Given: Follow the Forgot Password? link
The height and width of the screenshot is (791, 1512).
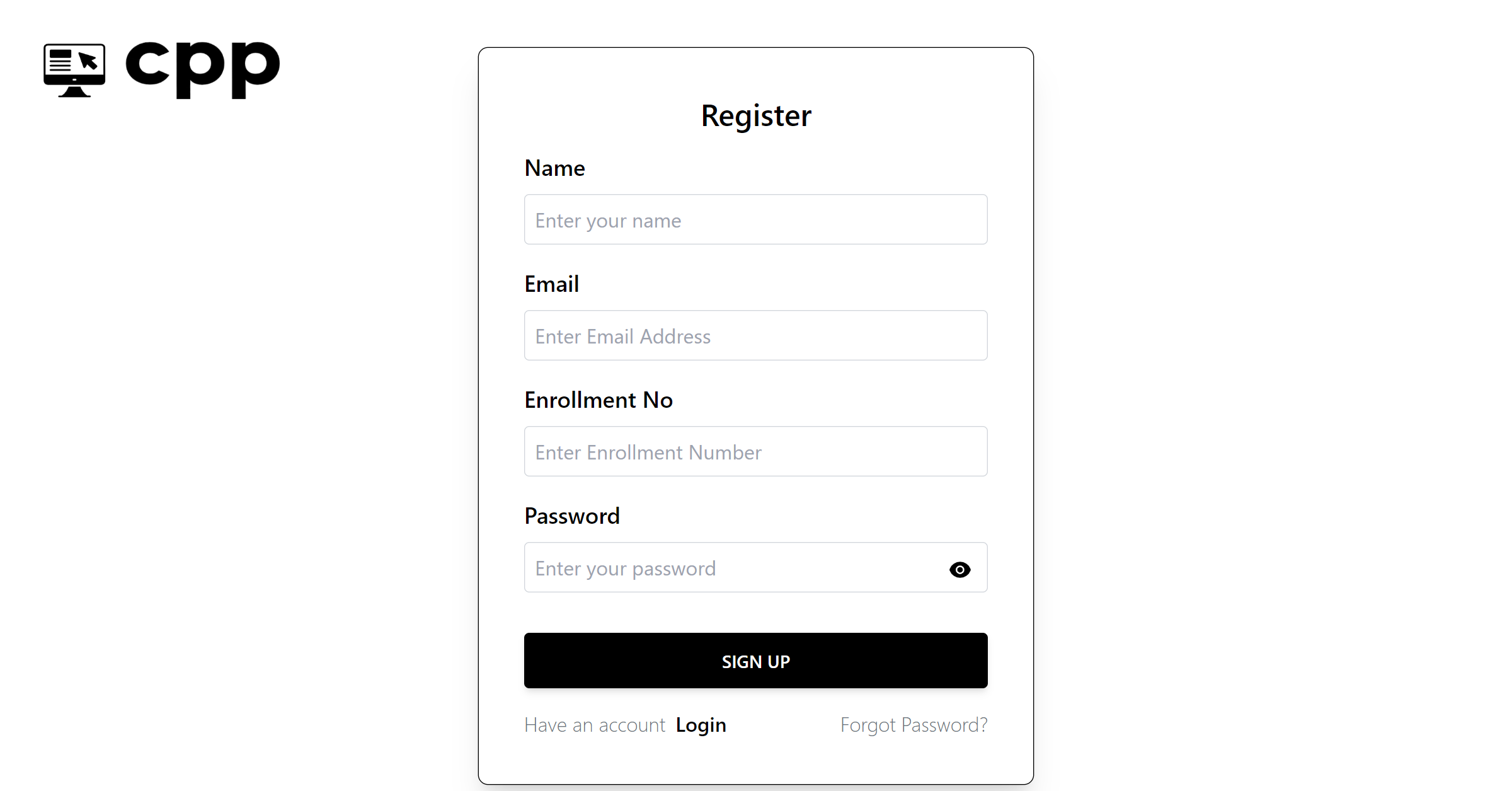Looking at the screenshot, I should 913,725.
